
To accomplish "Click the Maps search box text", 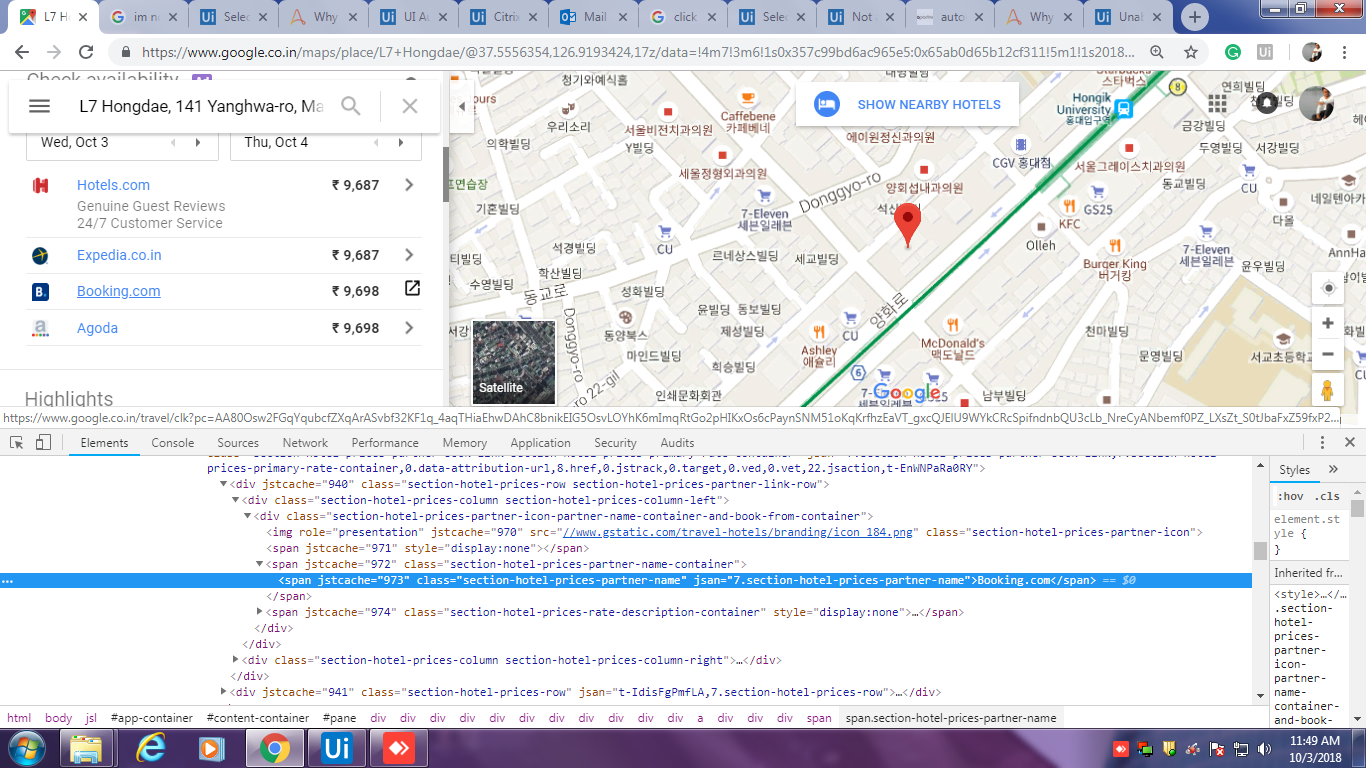I will pos(201,106).
